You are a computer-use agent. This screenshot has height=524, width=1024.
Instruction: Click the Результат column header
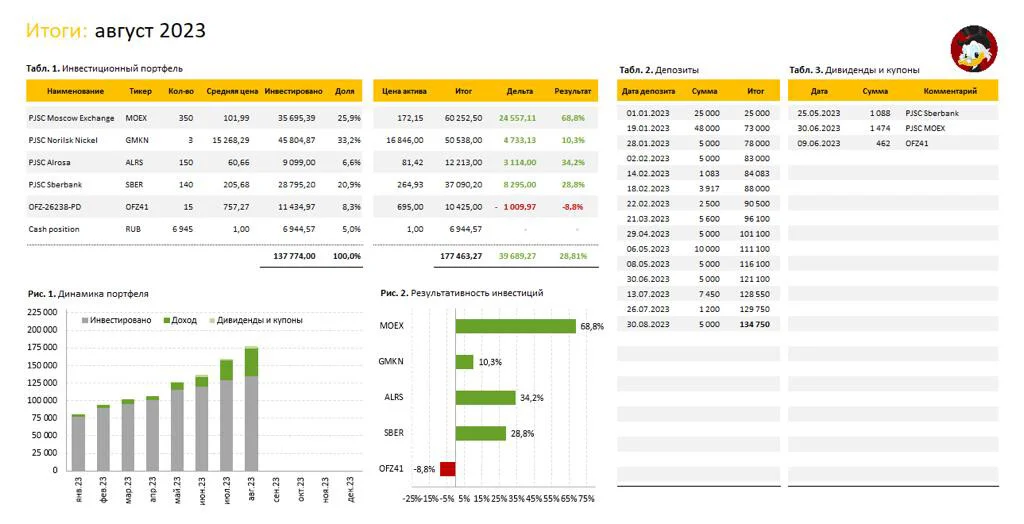pos(572,91)
